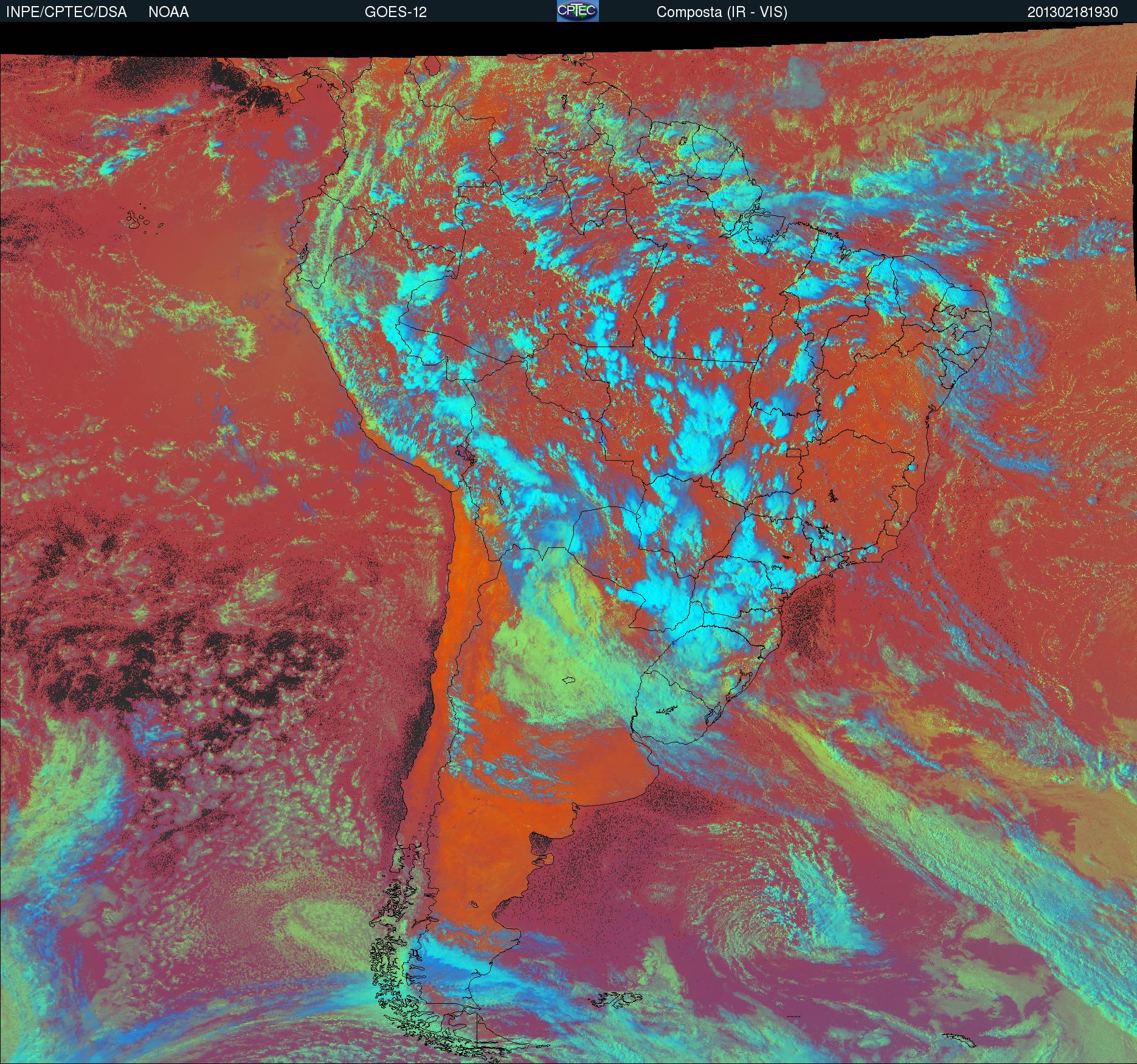Click the South America satellite image

point(568,543)
